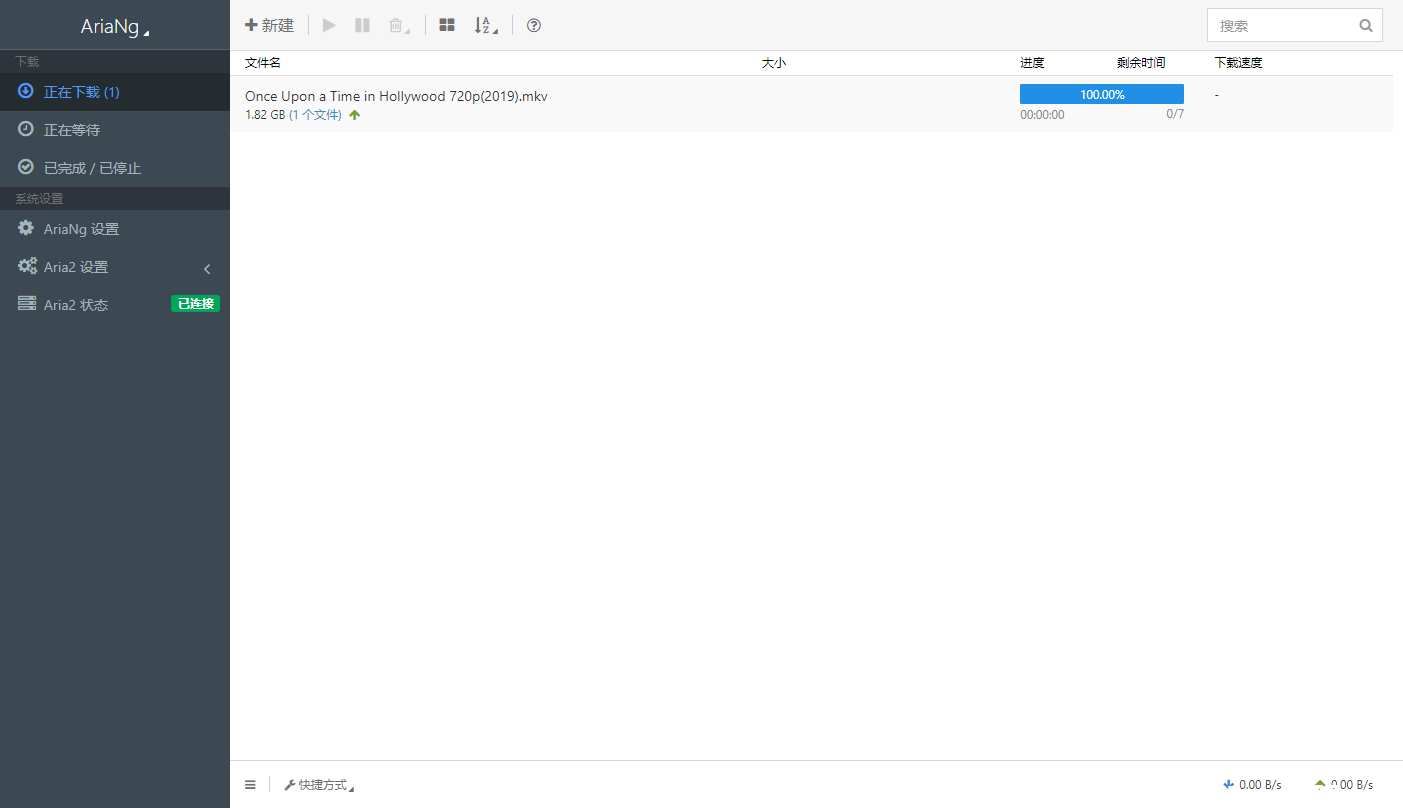Click the pause icon in toolbar
The height and width of the screenshot is (808, 1403).
pos(362,25)
